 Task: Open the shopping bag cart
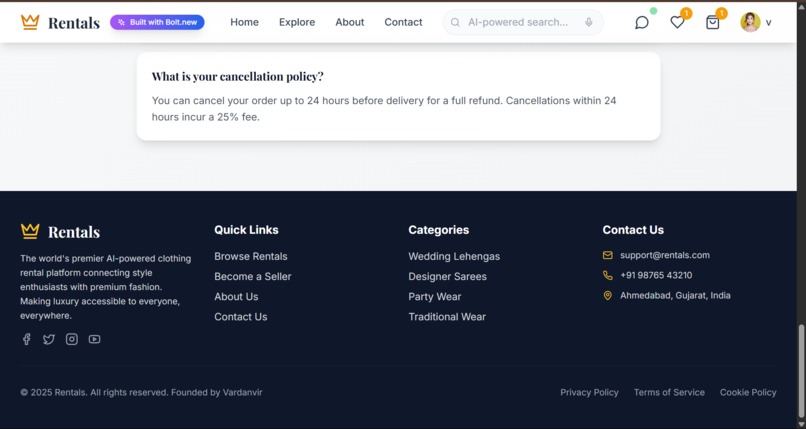click(x=712, y=22)
